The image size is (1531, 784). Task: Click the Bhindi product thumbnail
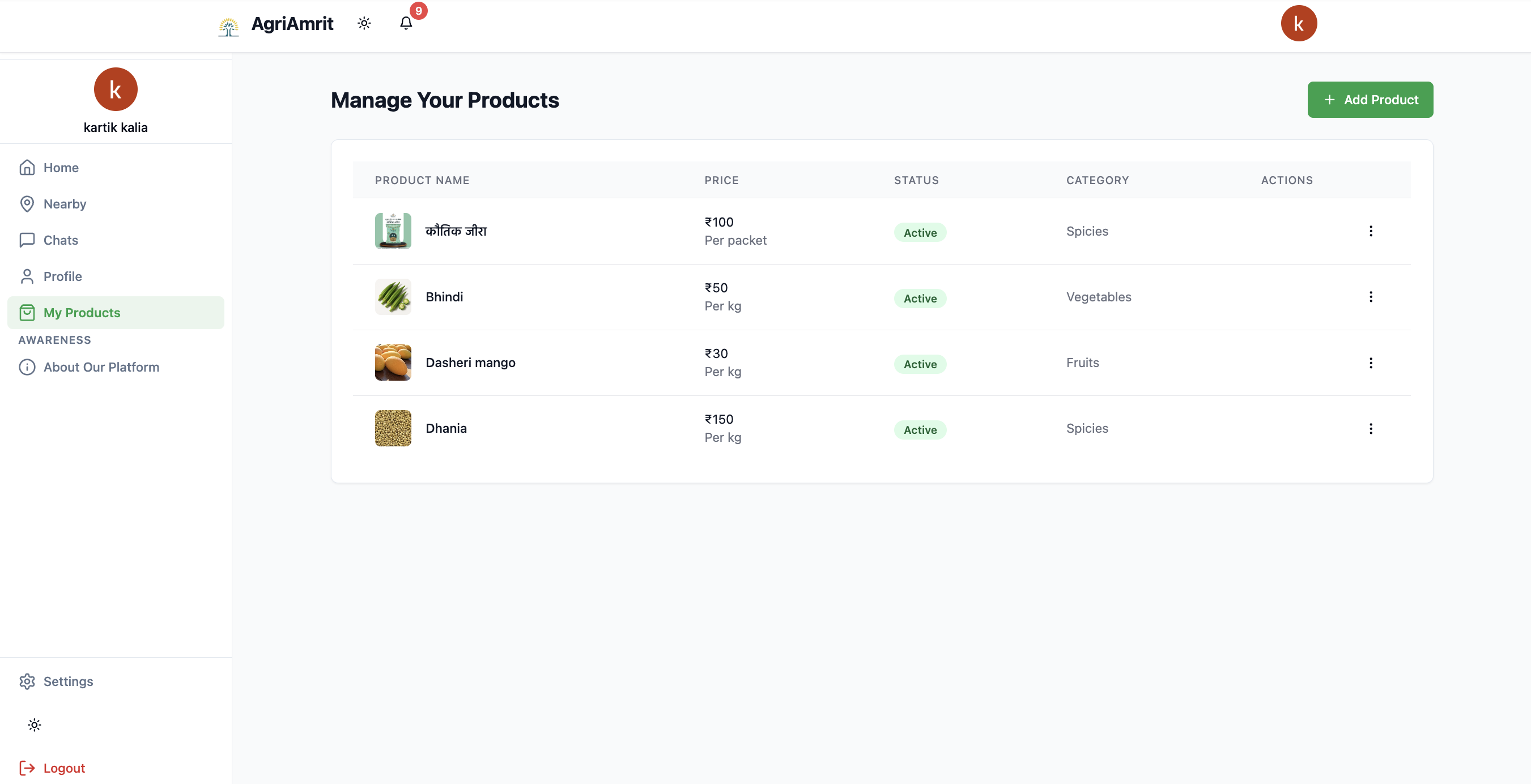click(x=393, y=297)
